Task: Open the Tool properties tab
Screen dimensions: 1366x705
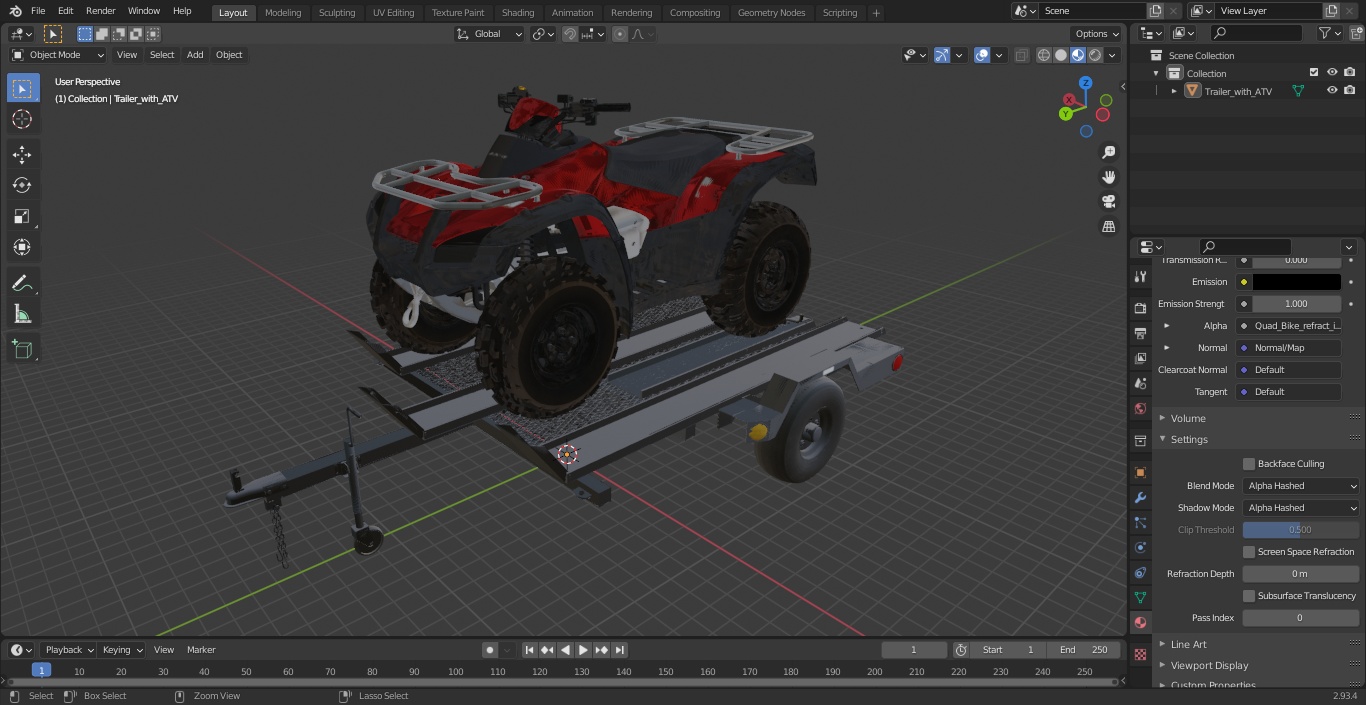Action: click(x=1140, y=277)
